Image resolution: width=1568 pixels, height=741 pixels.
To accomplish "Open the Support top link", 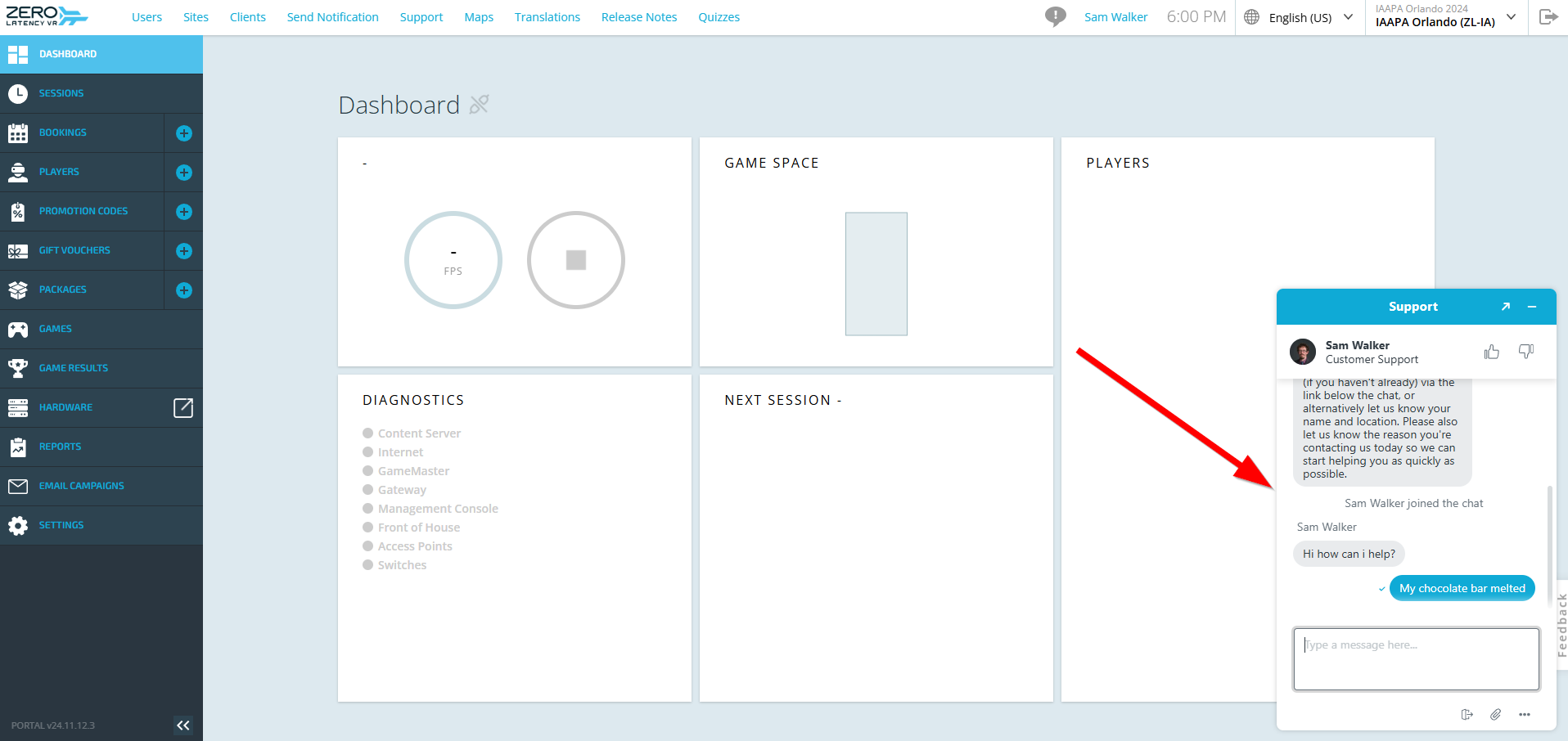I will [x=421, y=17].
